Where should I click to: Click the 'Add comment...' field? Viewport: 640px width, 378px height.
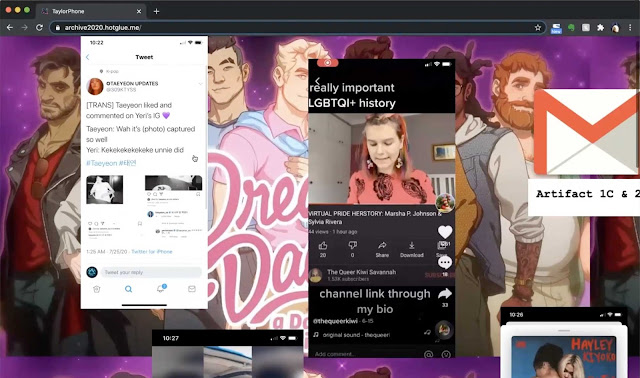click(x=334, y=354)
